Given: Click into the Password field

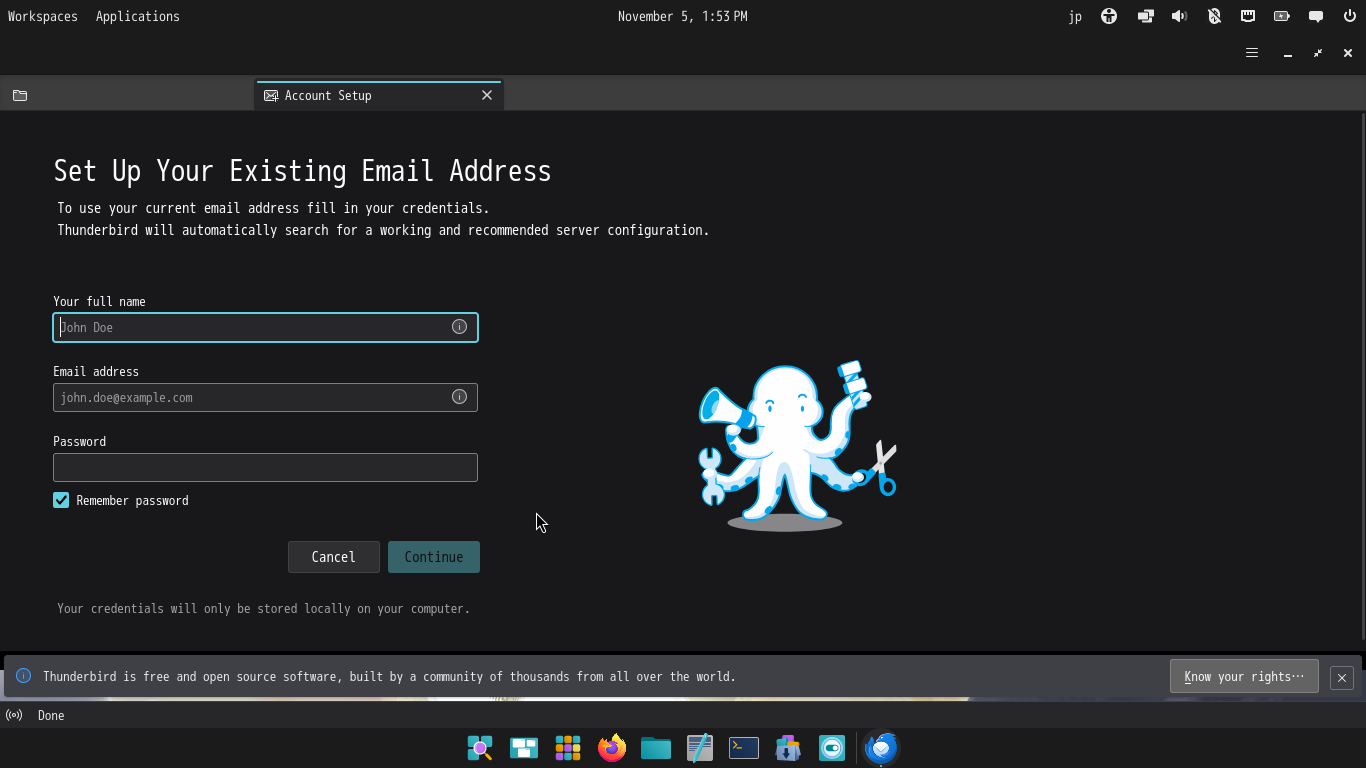Looking at the screenshot, I should pyautogui.click(x=265, y=467).
